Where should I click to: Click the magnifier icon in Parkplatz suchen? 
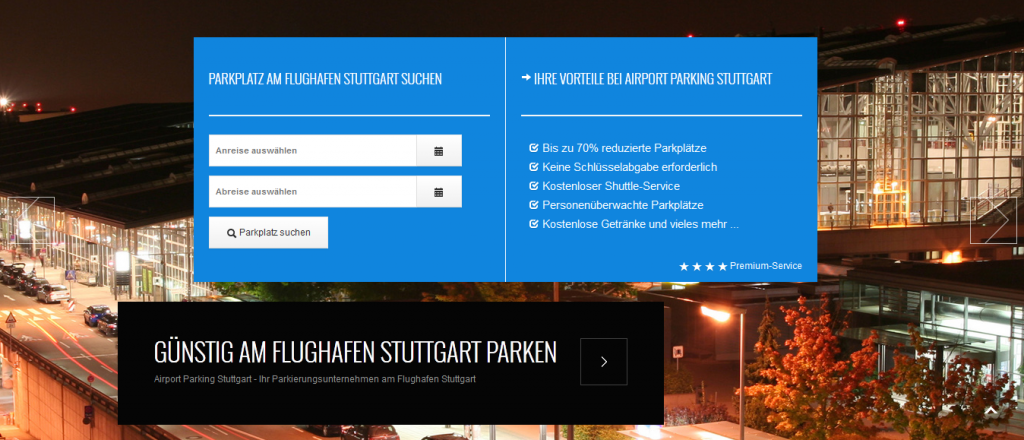pyautogui.click(x=232, y=233)
